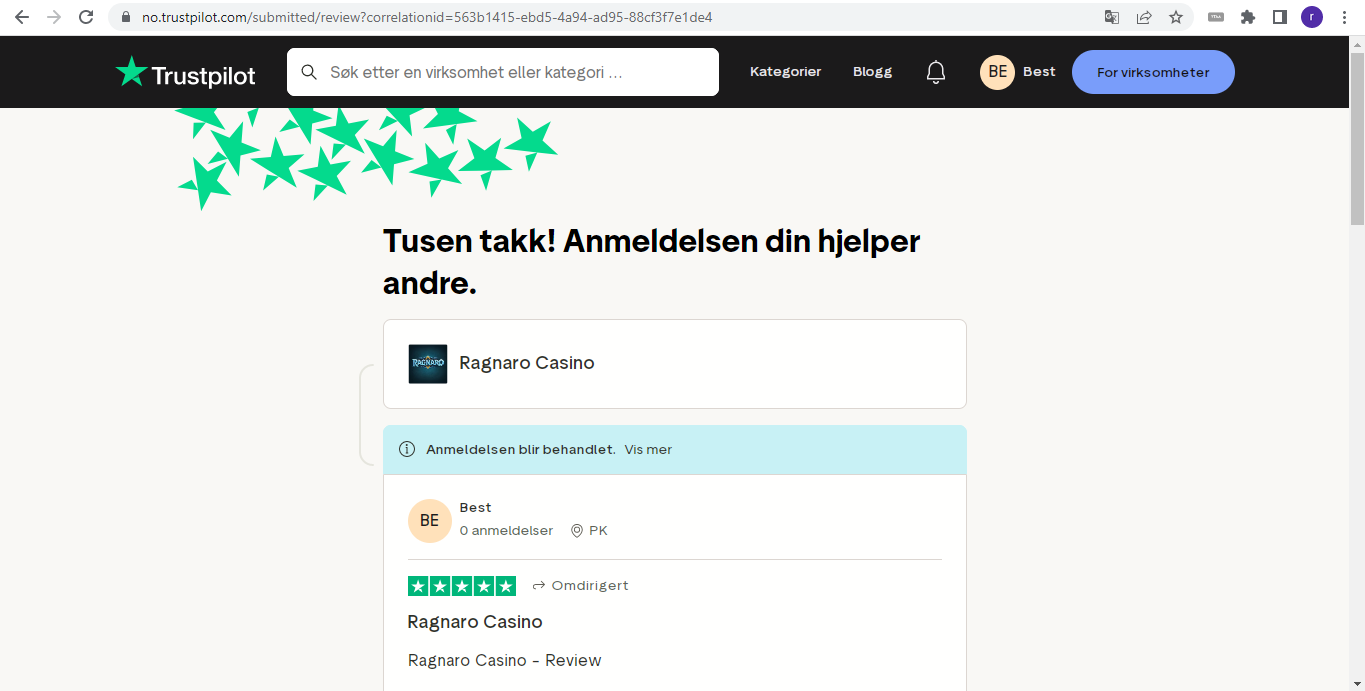Open the Blogg link
Viewport: 1365px width, 691px height.
point(873,72)
